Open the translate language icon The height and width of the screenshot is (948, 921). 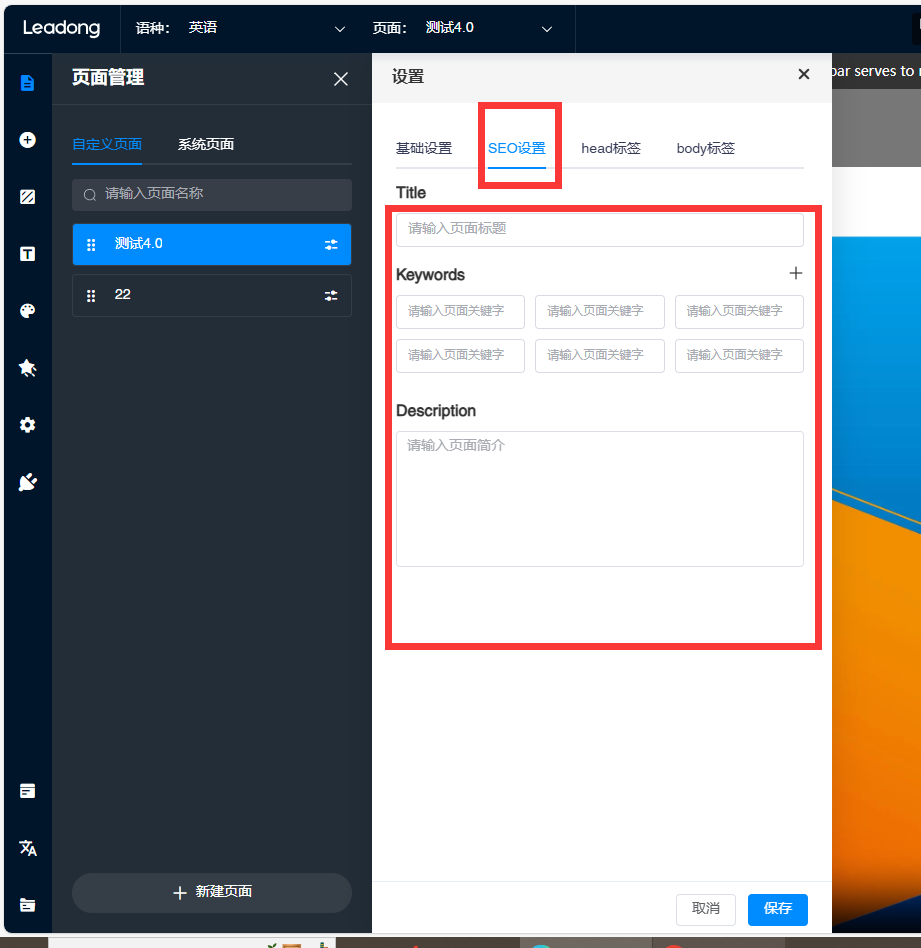27,848
